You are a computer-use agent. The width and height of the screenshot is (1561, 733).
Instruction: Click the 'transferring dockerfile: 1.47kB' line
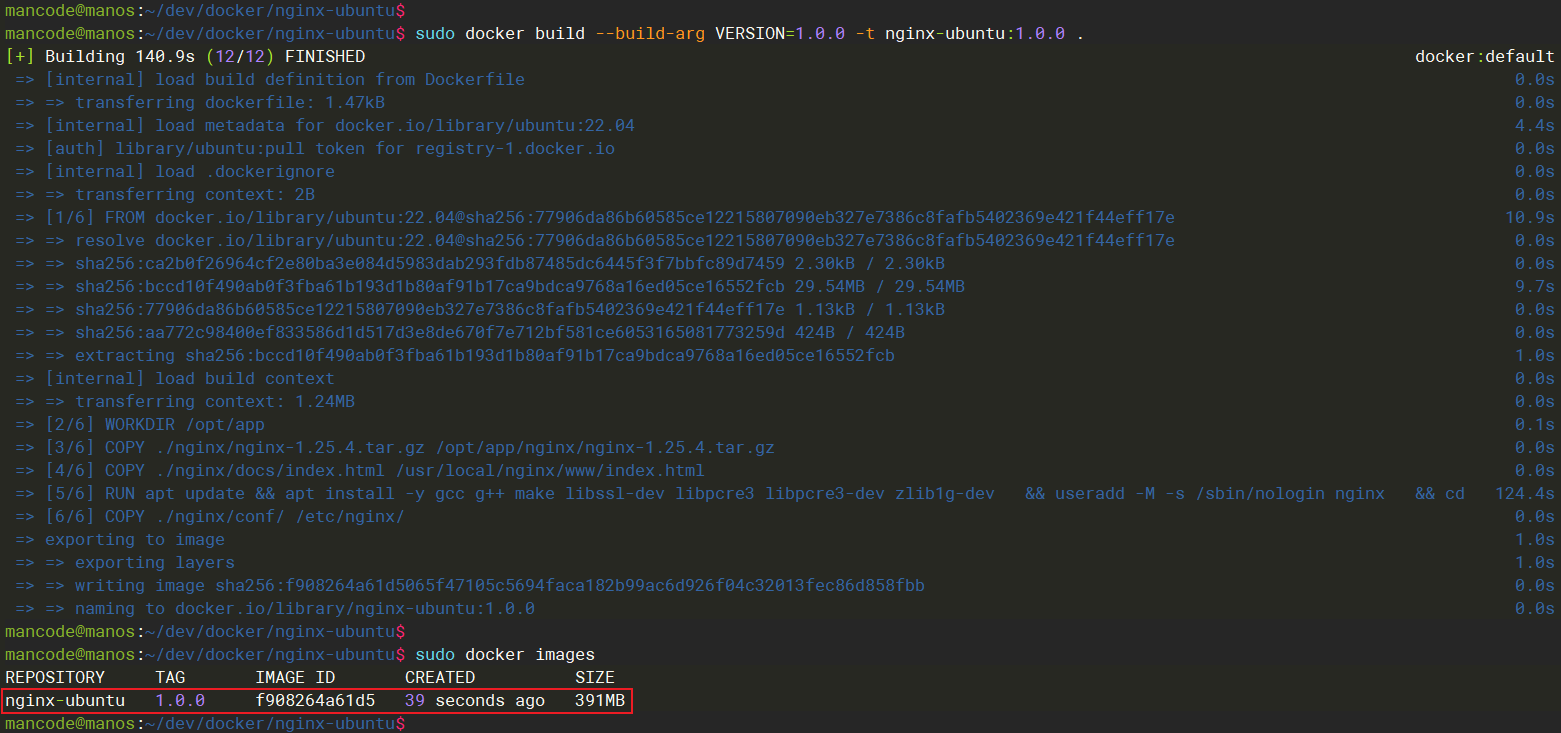click(230, 102)
